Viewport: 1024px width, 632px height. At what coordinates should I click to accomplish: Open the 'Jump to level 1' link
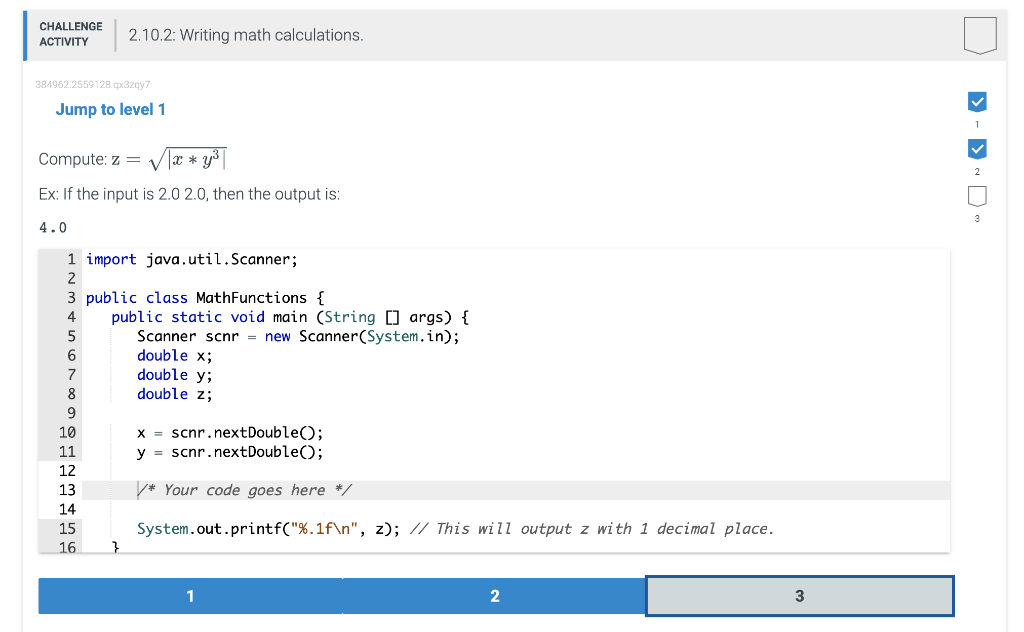111,110
